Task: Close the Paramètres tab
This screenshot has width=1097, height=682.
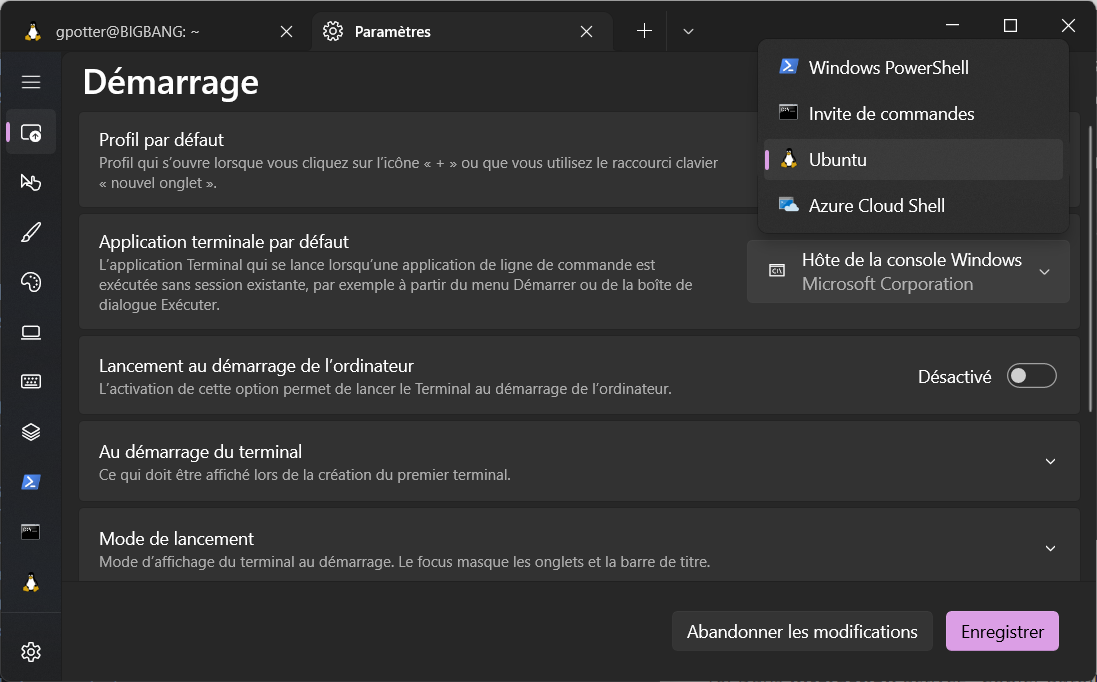Action: pos(586,31)
